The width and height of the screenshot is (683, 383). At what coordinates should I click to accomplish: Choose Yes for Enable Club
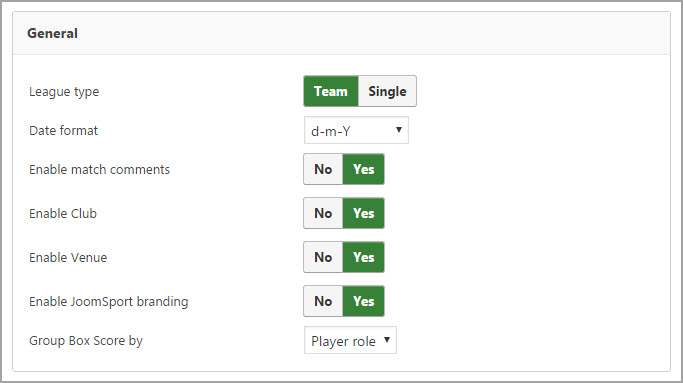(363, 213)
